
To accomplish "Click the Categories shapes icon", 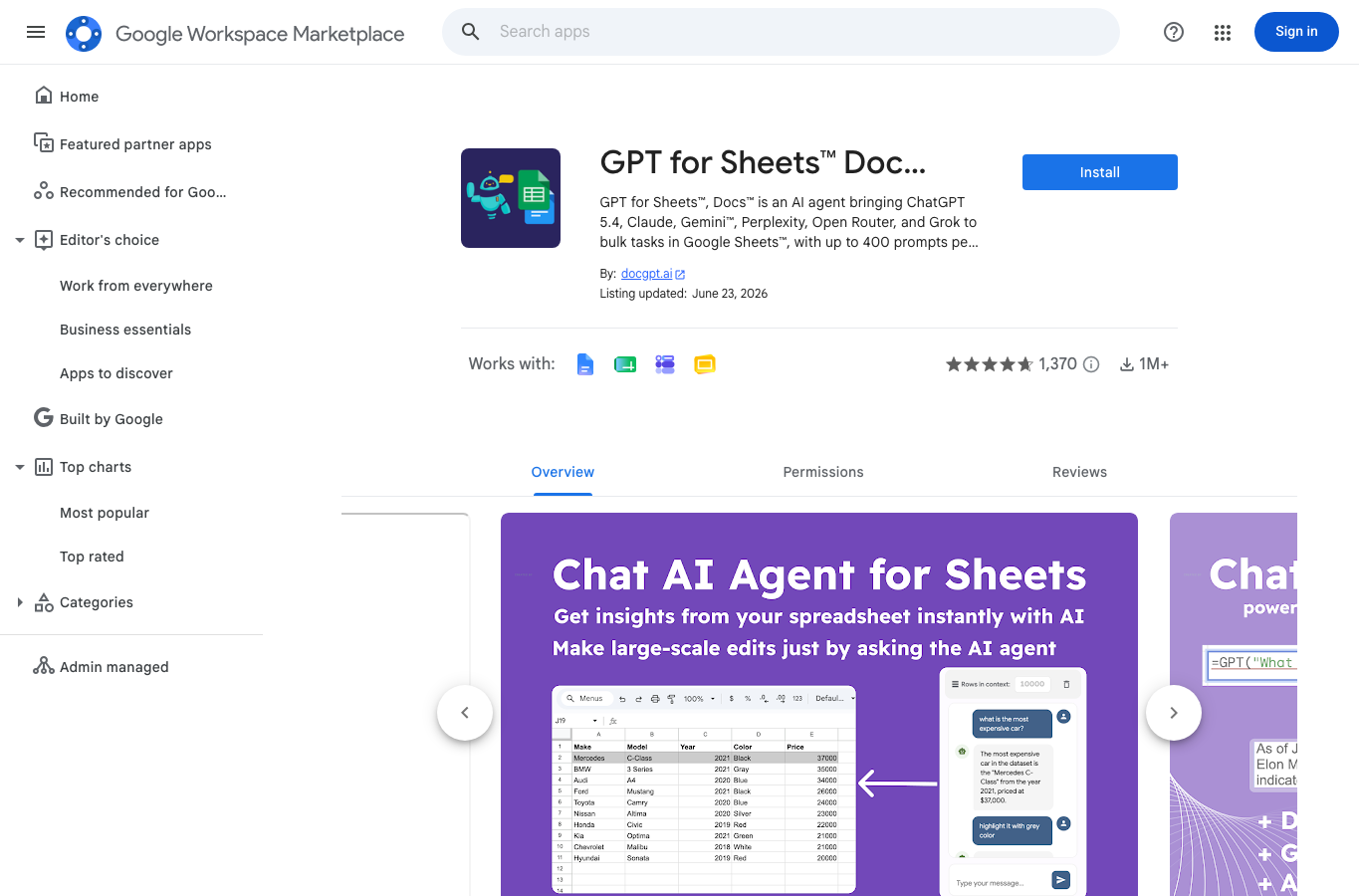I will click(43, 601).
